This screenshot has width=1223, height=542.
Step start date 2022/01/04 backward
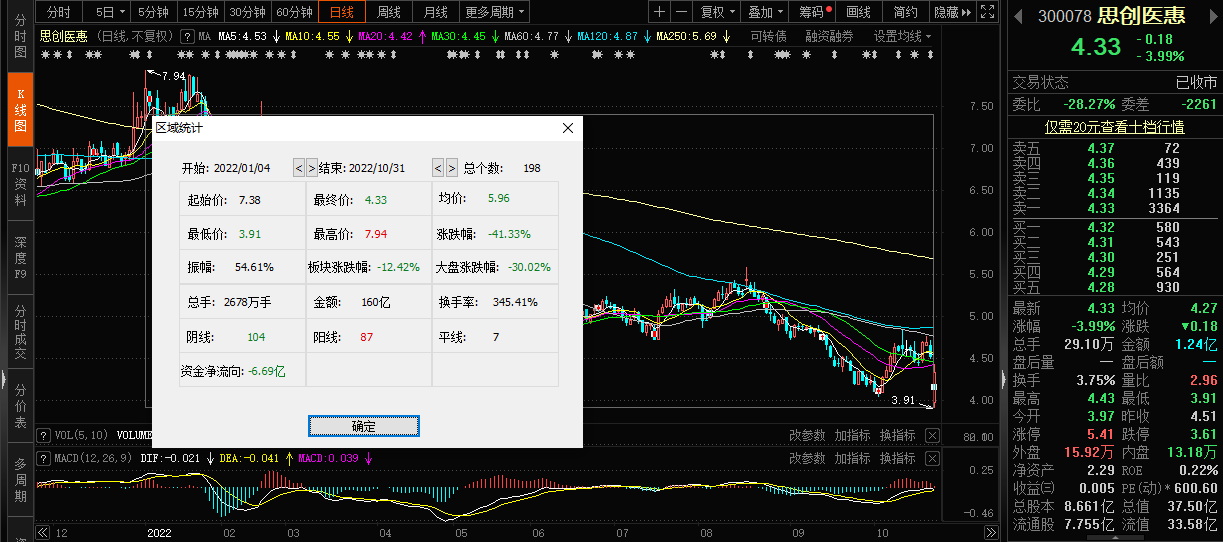click(x=298, y=168)
